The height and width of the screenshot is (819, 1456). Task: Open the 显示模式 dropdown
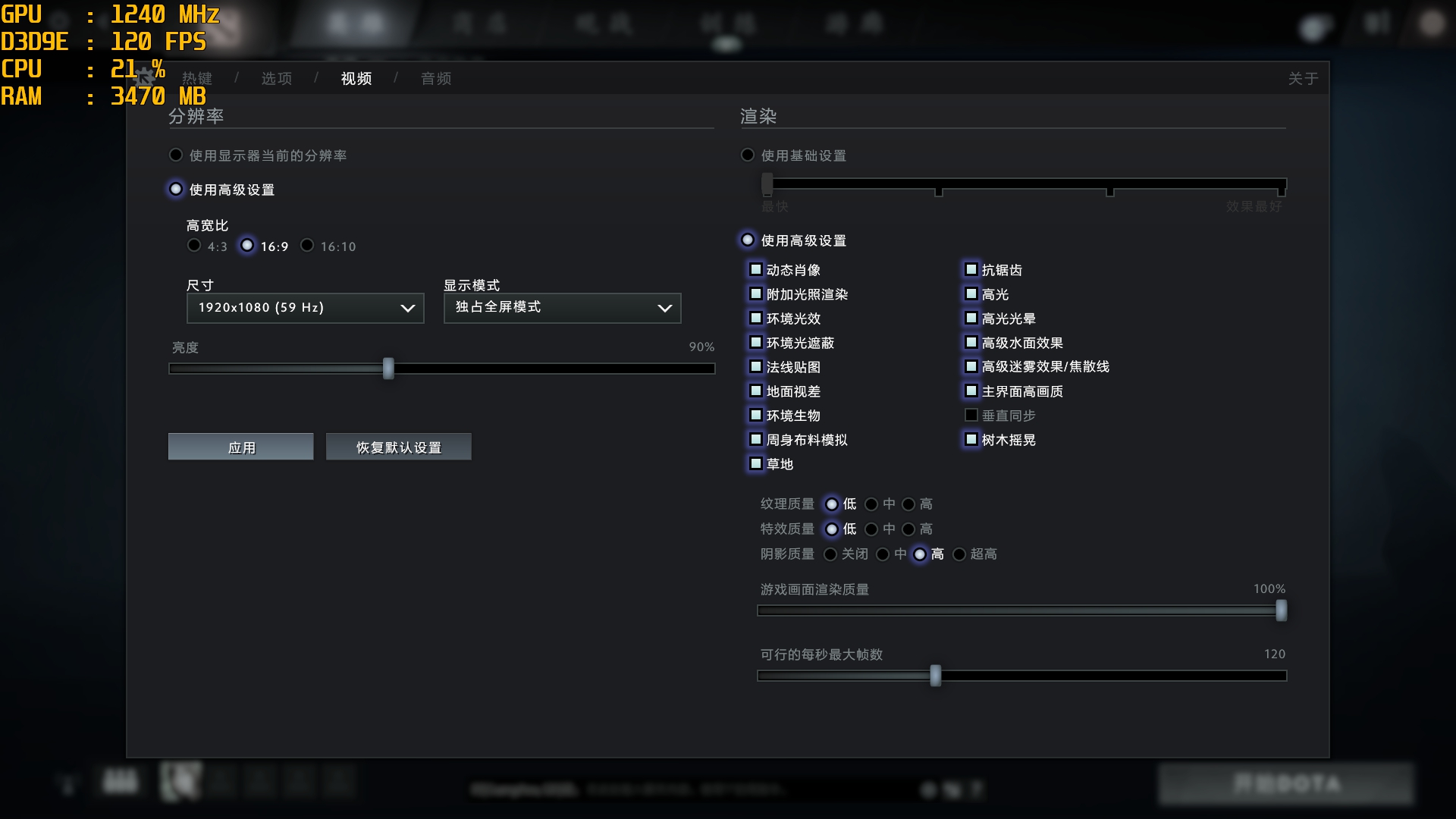click(x=561, y=308)
